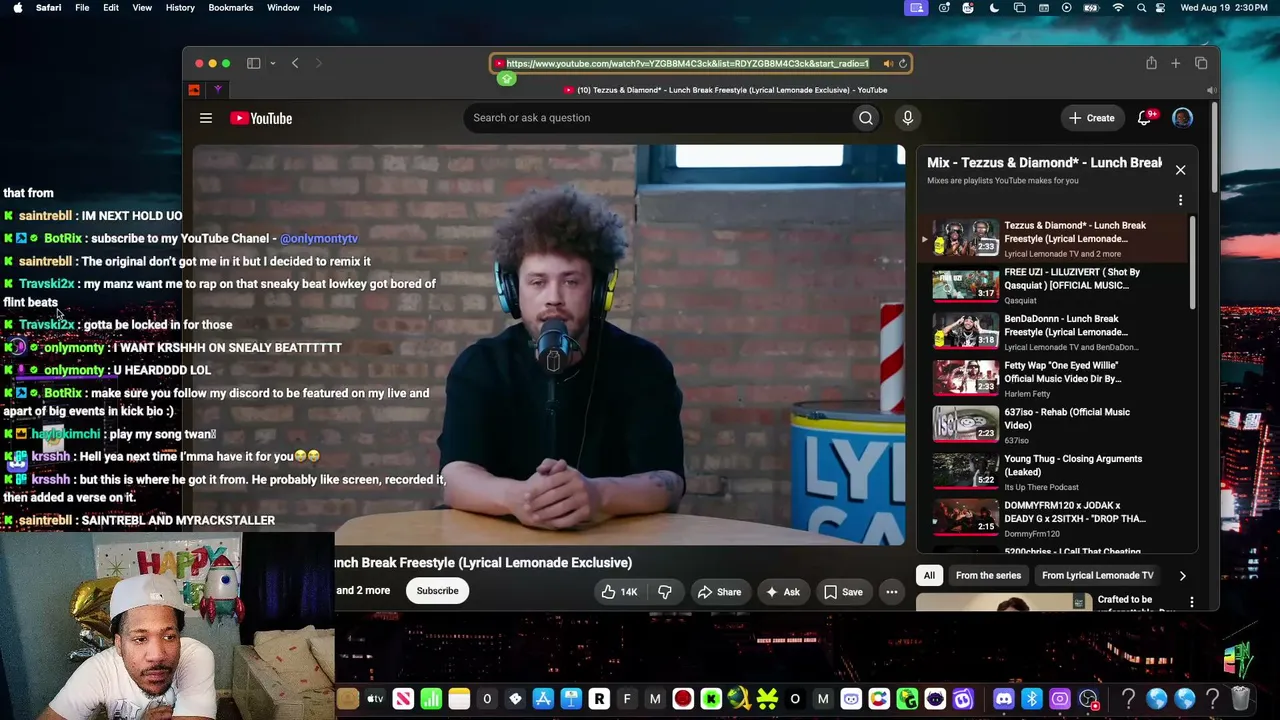Create new YouTube content
Viewport: 1280px width, 720px height.
(x=1091, y=118)
